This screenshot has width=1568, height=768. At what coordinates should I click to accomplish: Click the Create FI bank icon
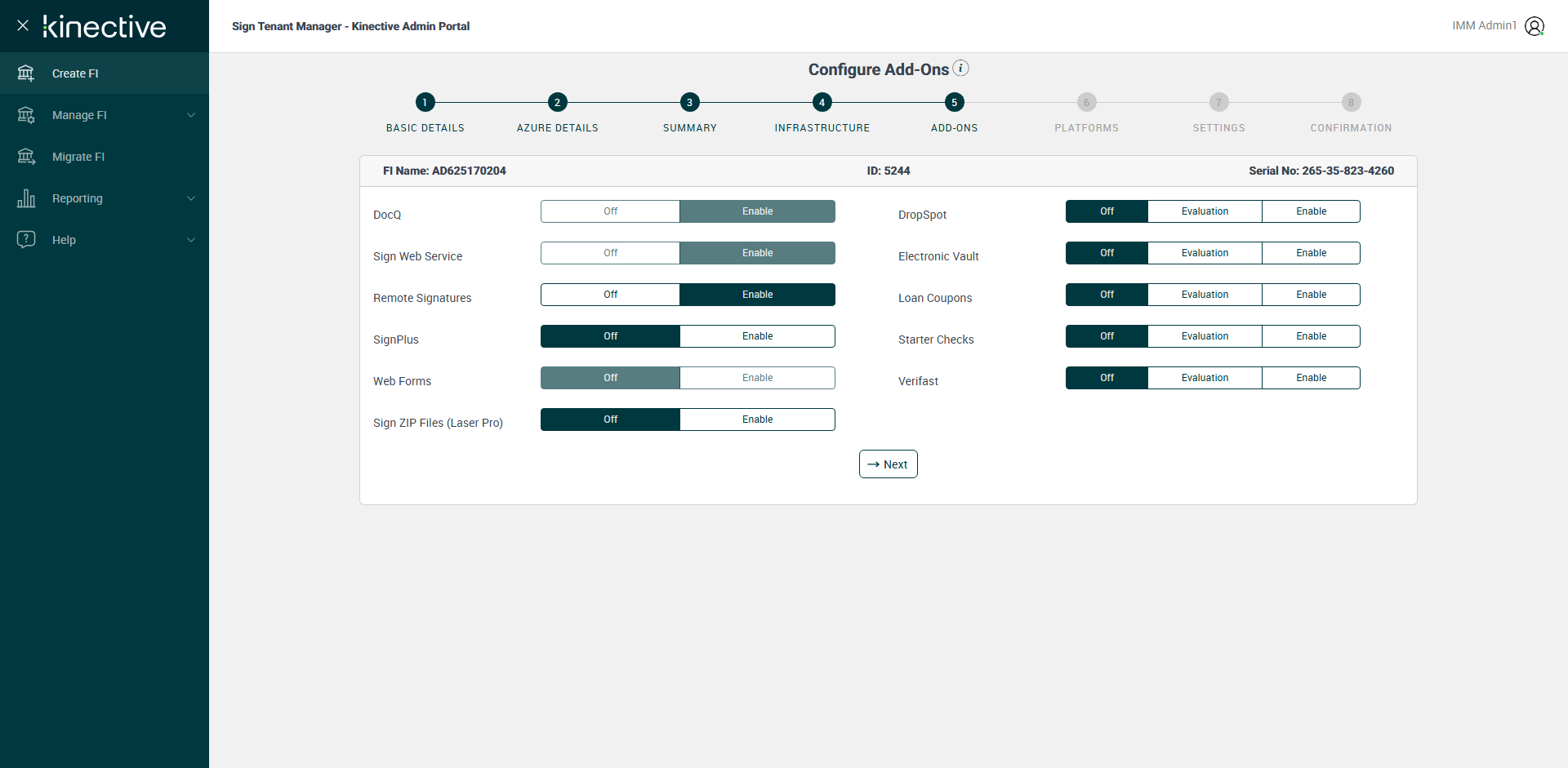pyautogui.click(x=26, y=73)
